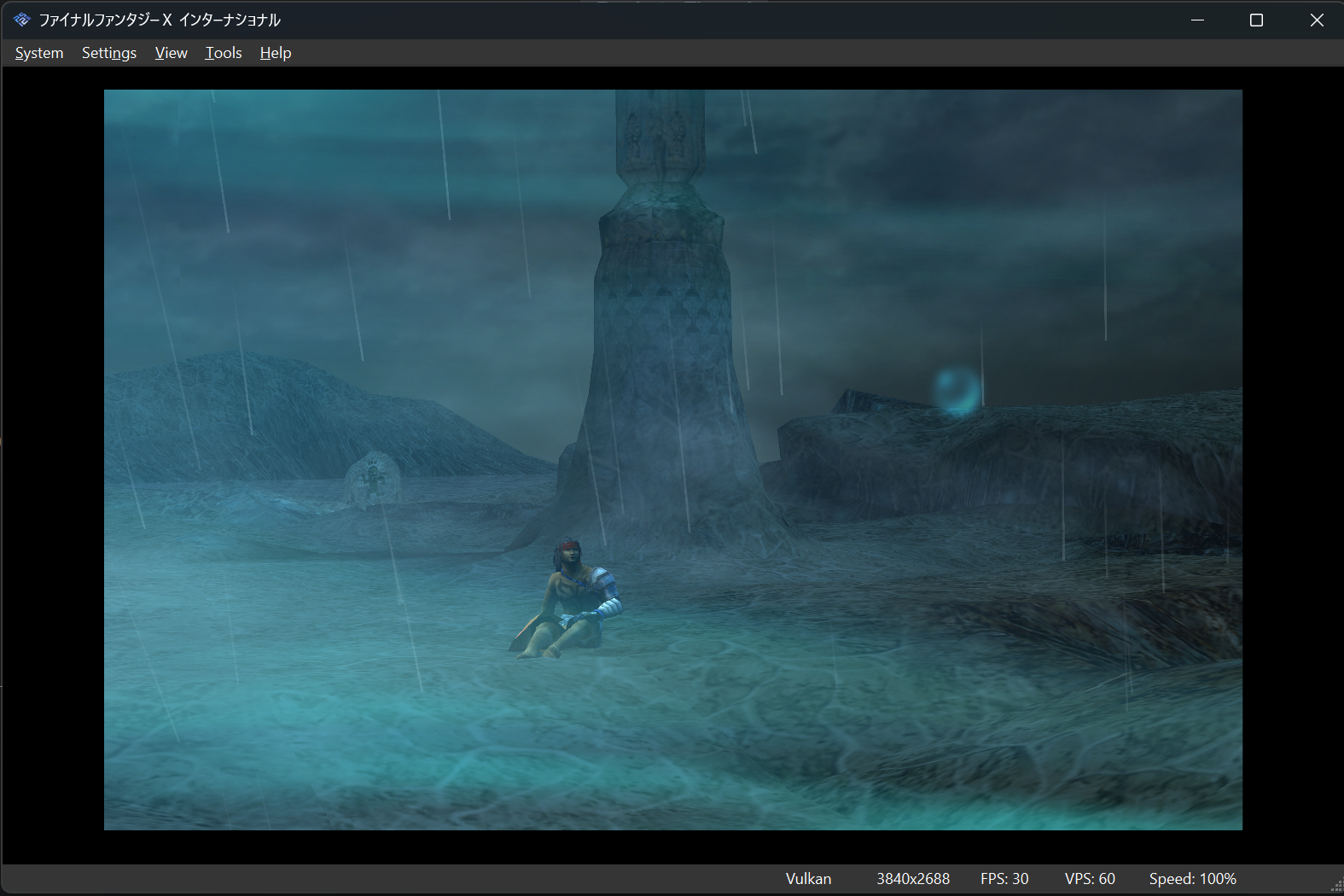
Task: Open the Settings menu
Action: (109, 53)
